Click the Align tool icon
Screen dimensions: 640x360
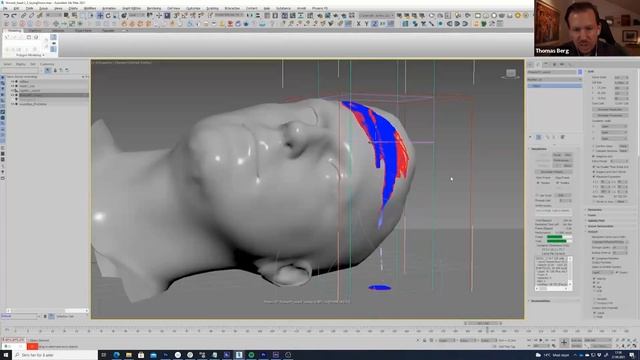pyautogui.click(x=258, y=16)
